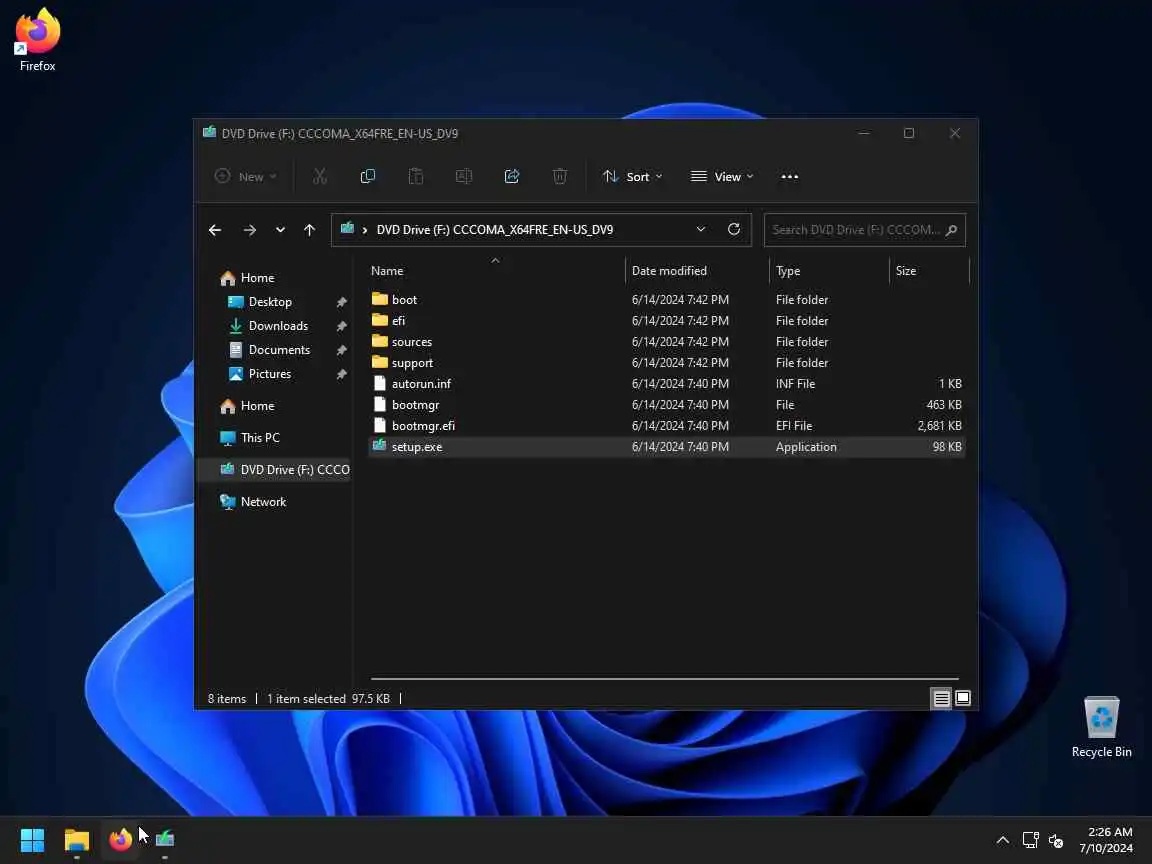Launch Firefox from the taskbar
Viewport: 1152px width, 864px height.
[120, 840]
